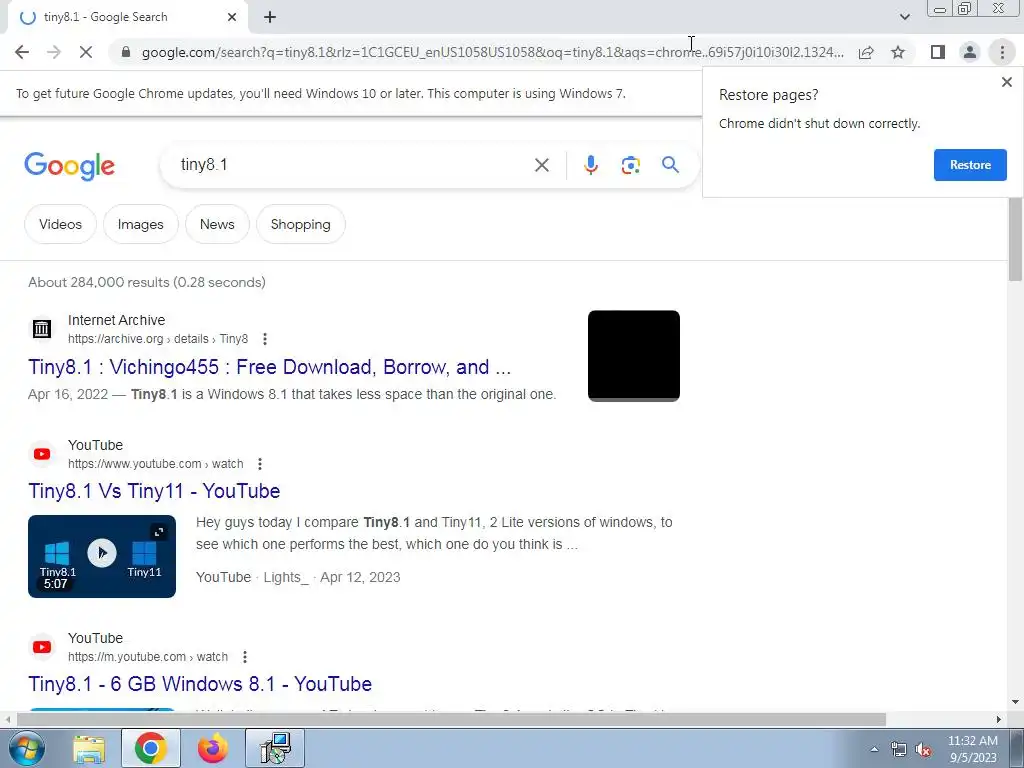
Task: Click the scroll right arrow
Action: [x=999, y=719]
